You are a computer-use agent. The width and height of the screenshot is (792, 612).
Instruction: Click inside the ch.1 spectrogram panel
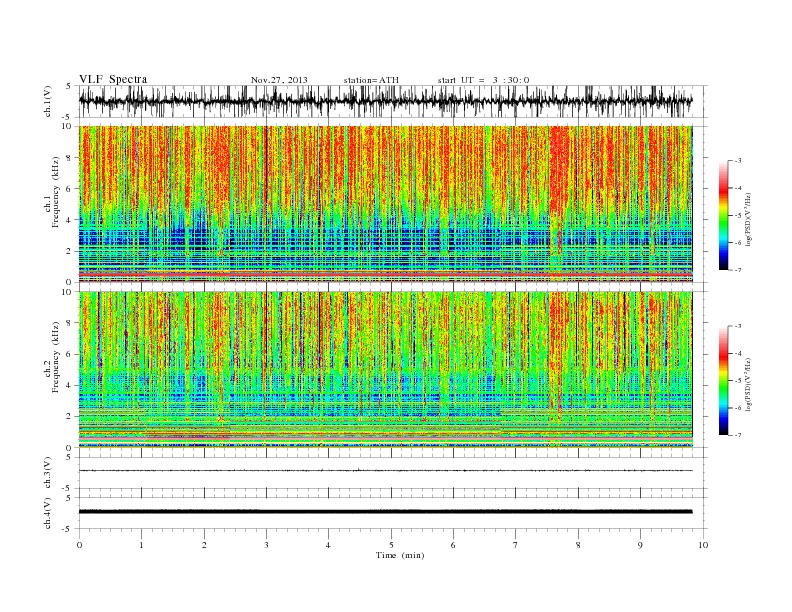coord(386,204)
